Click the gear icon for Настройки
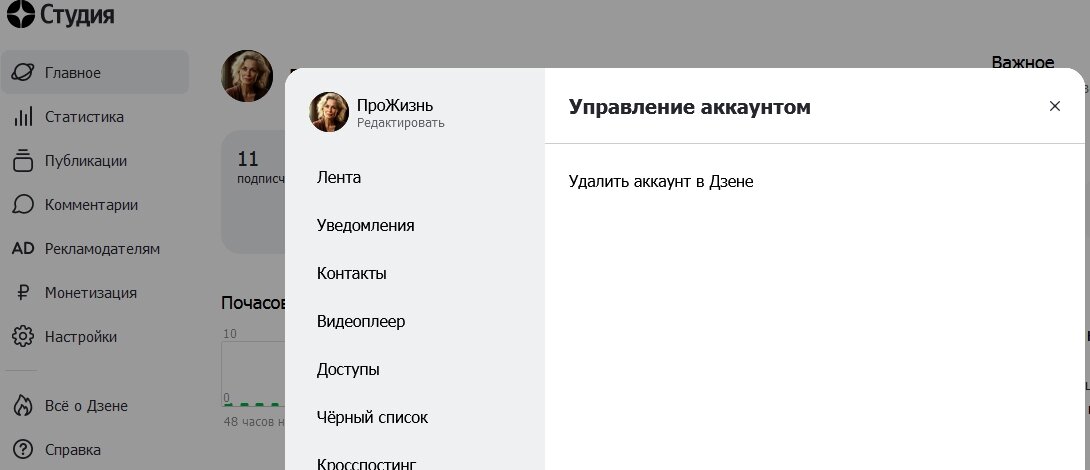Screen dimensions: 1090x470 coord(23,337)
